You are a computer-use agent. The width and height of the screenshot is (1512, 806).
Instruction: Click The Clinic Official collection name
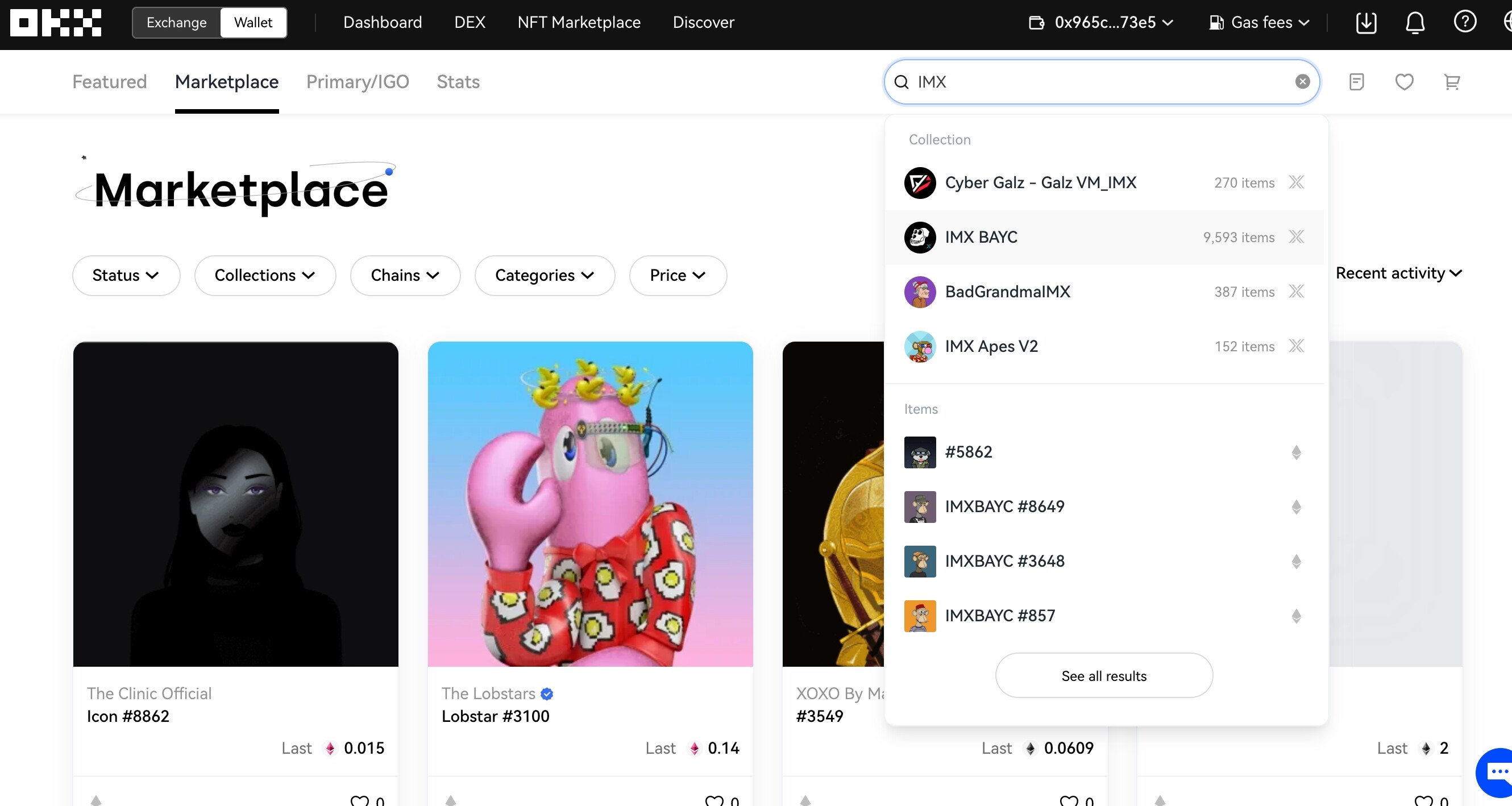[149, 693]
